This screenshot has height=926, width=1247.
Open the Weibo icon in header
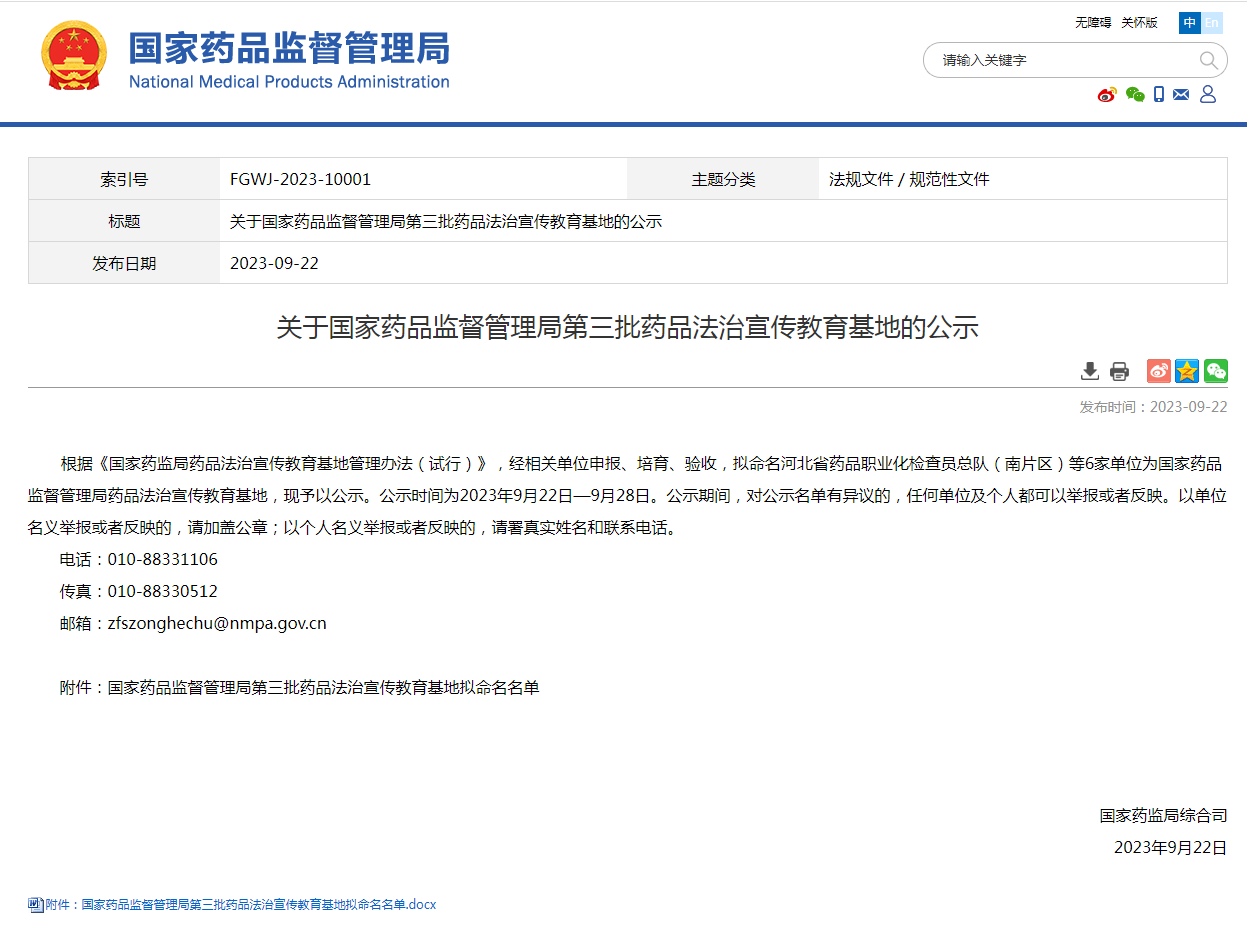(x=1107, y=95)
